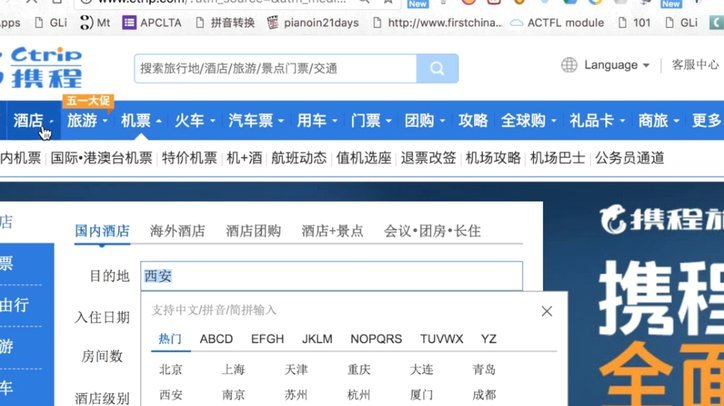
Task: Click the main search text field
Action: point(276,68)
